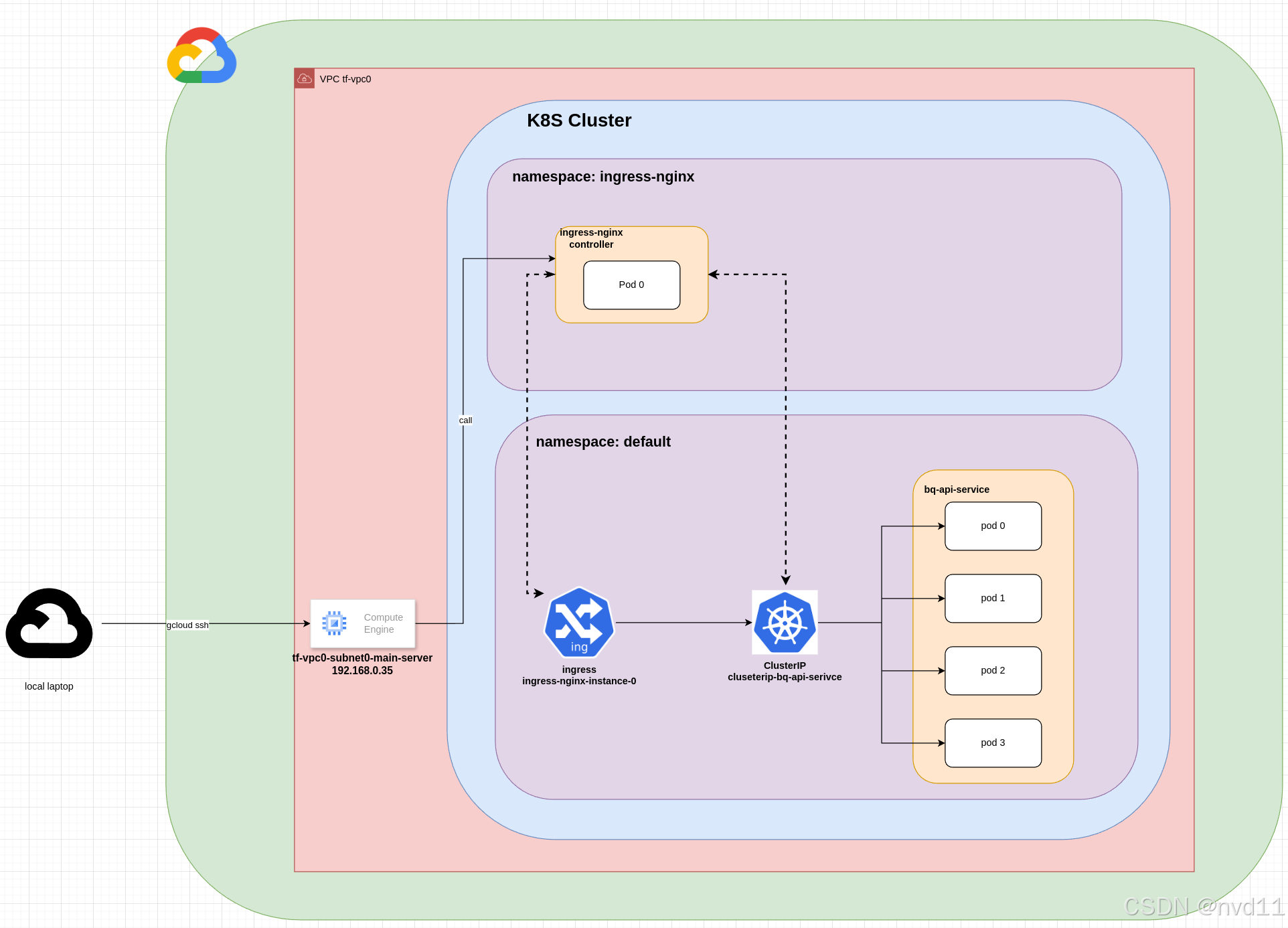The width and height of the screenshot is (1288, 928).
Task: Click the 'gcloud ssh' arrow label
Action: click(x=187, y=625)
